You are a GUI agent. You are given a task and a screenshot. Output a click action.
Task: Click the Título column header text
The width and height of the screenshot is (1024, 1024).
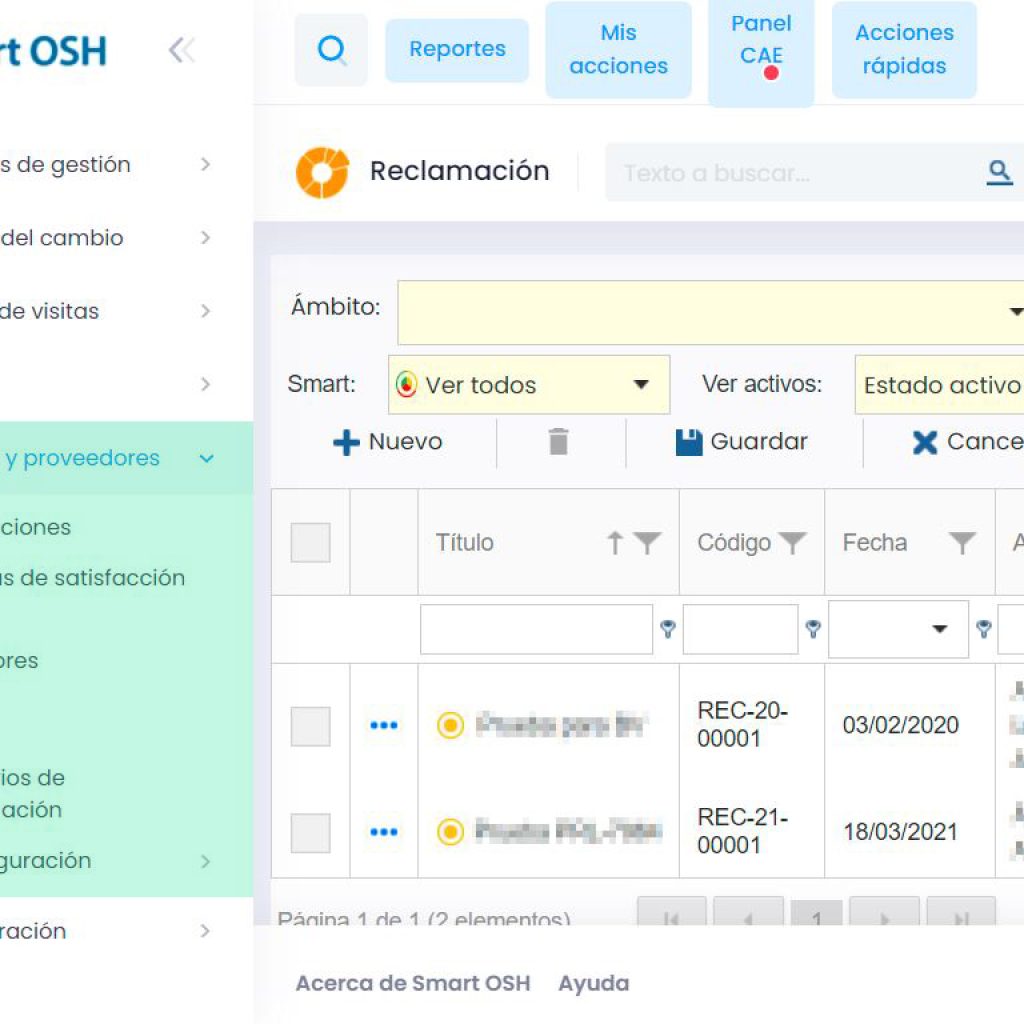click(464, 543)
